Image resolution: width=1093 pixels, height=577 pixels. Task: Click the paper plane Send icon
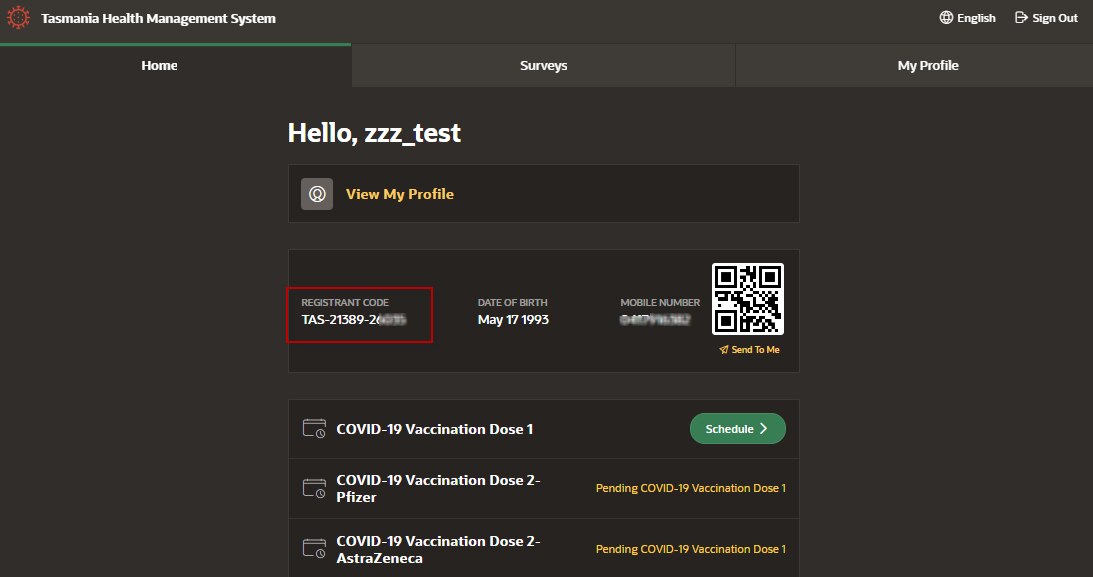click(x=724, y=350)
